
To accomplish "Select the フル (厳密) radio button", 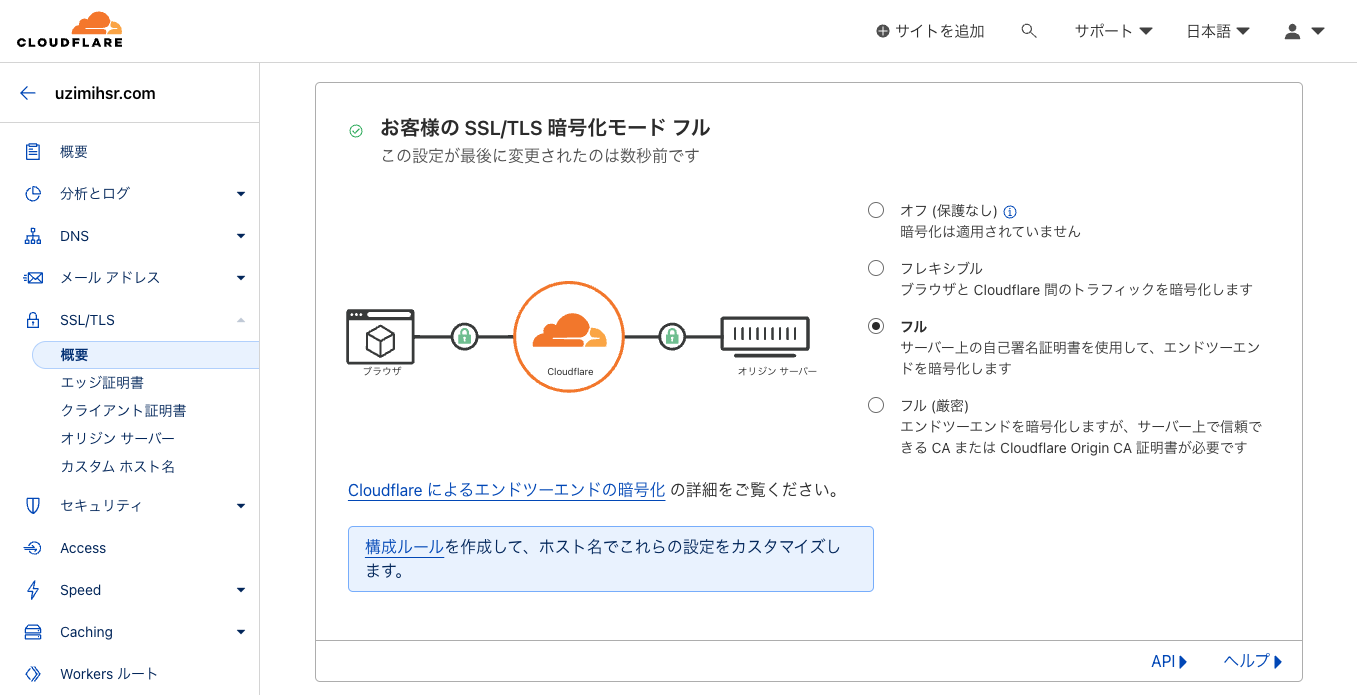I will click(876, 405).
